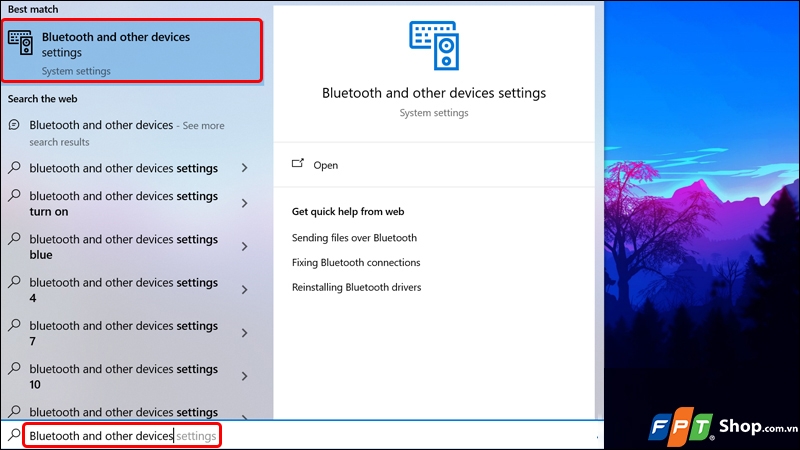Click the 'Search the web' section header
The width and height of the screenshot is (800, 450).
[42, 99]
